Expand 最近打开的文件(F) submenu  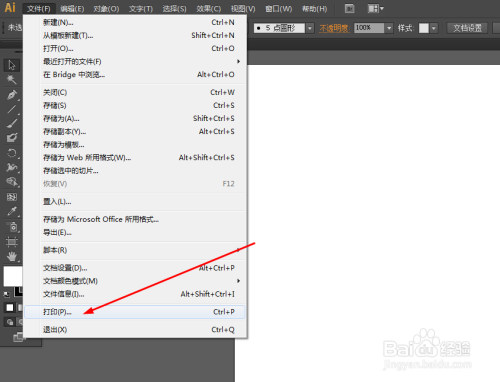coord(135,61)
